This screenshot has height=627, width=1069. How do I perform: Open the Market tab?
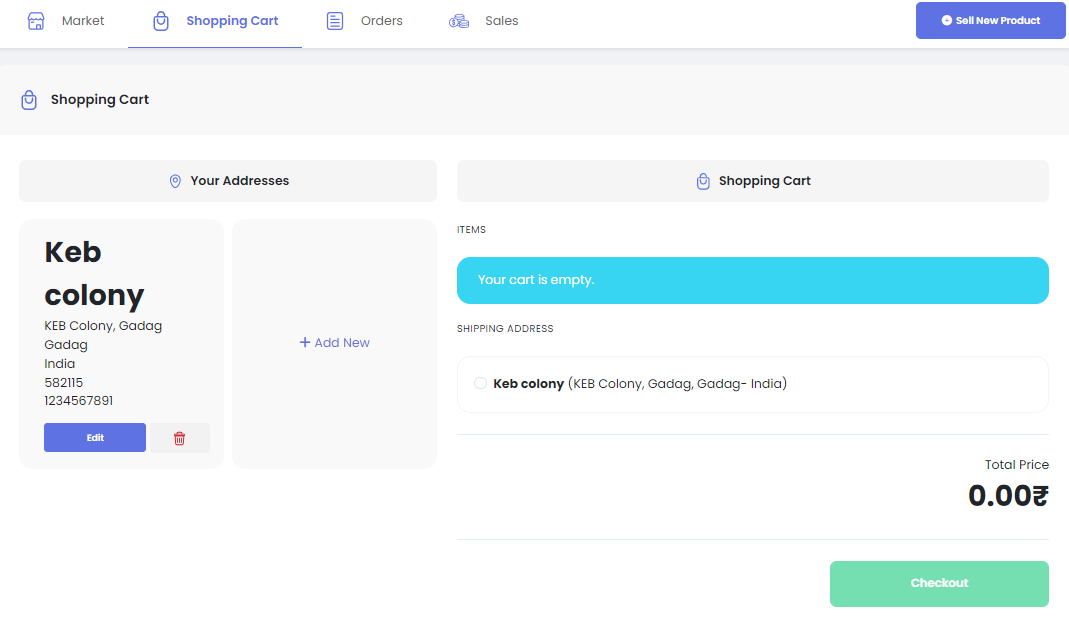coord(82,21)
